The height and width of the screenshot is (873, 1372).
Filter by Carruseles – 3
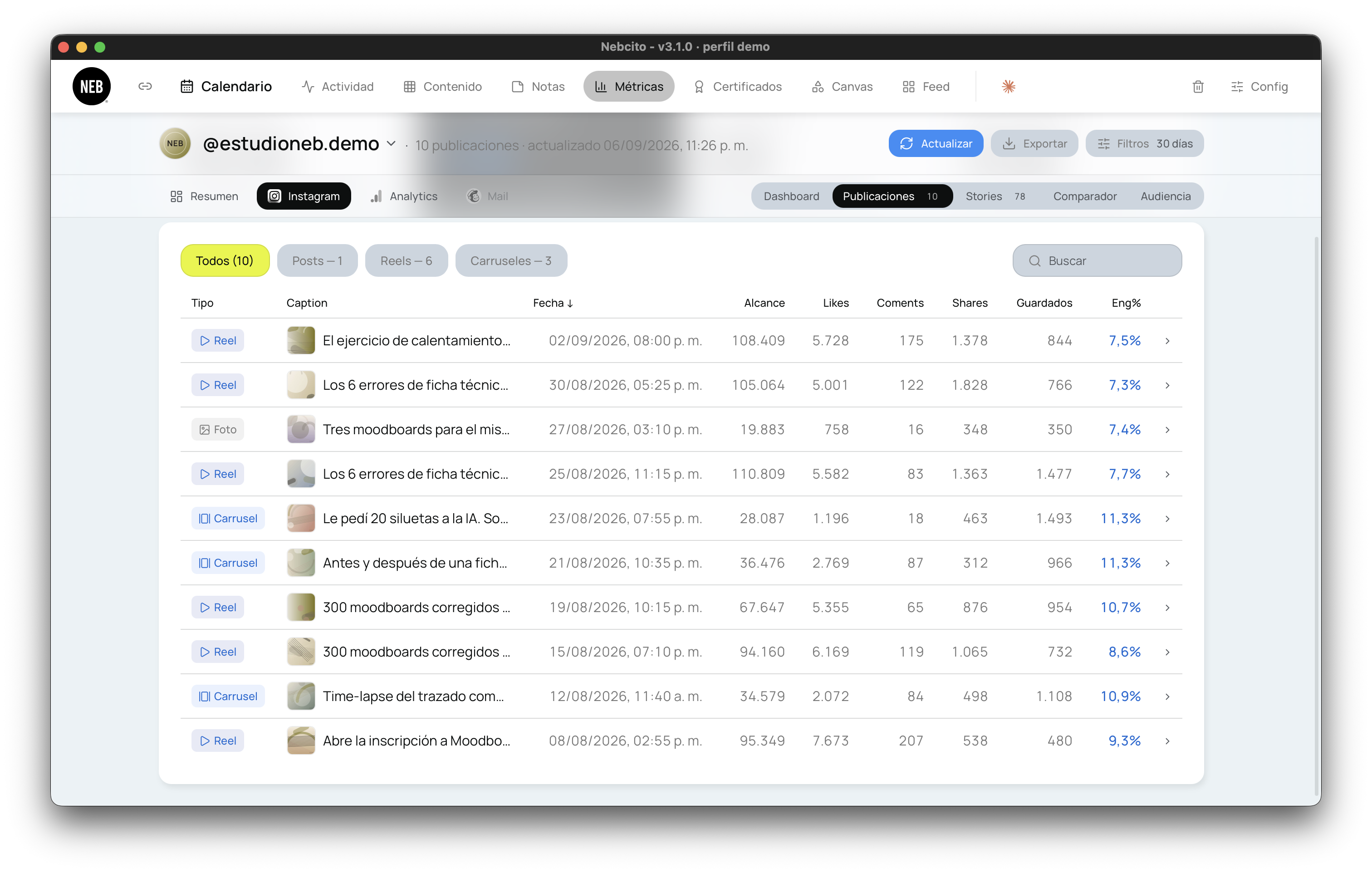point(511,261)
